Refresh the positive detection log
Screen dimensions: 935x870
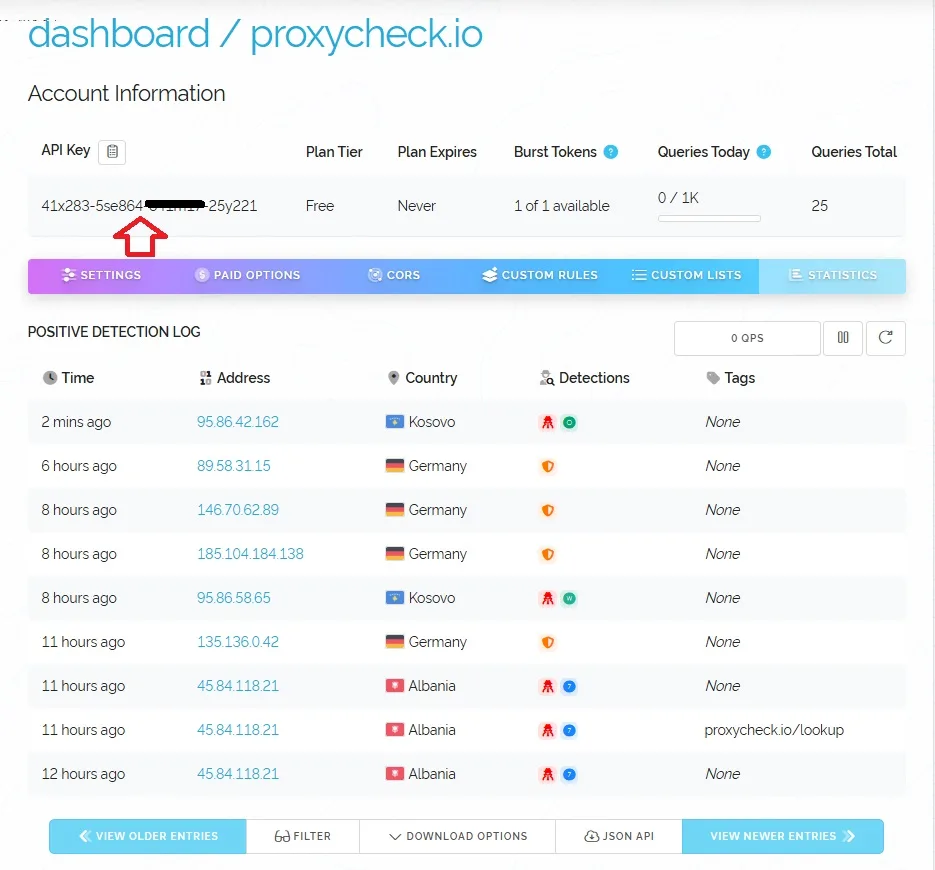886,338
